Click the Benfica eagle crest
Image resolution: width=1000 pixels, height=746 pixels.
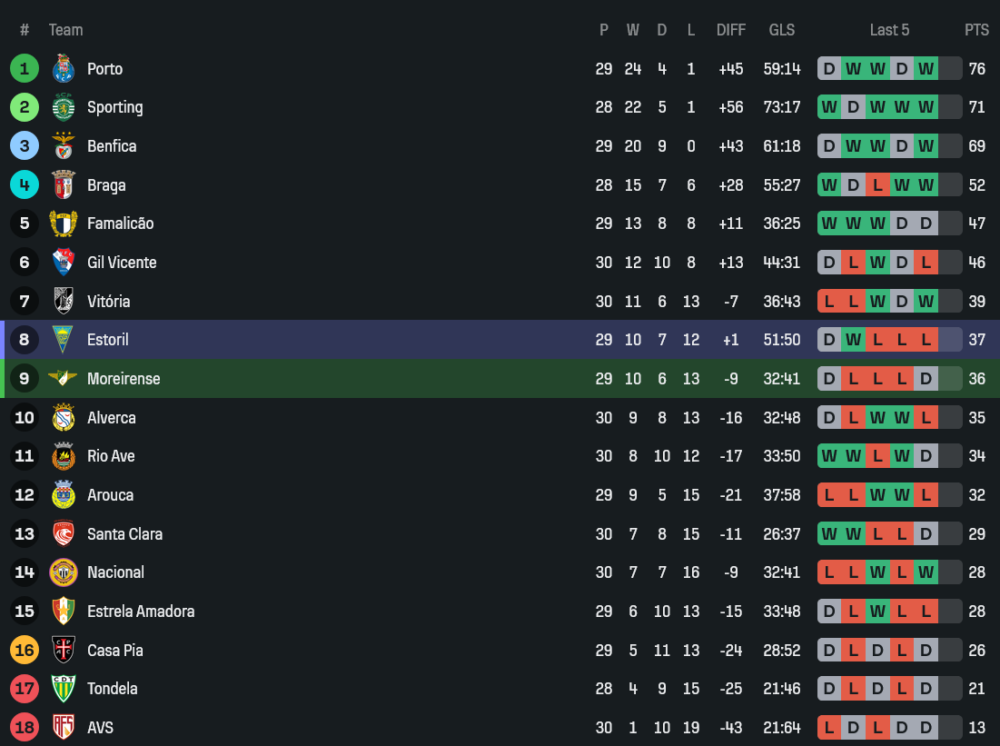[64, 146]
